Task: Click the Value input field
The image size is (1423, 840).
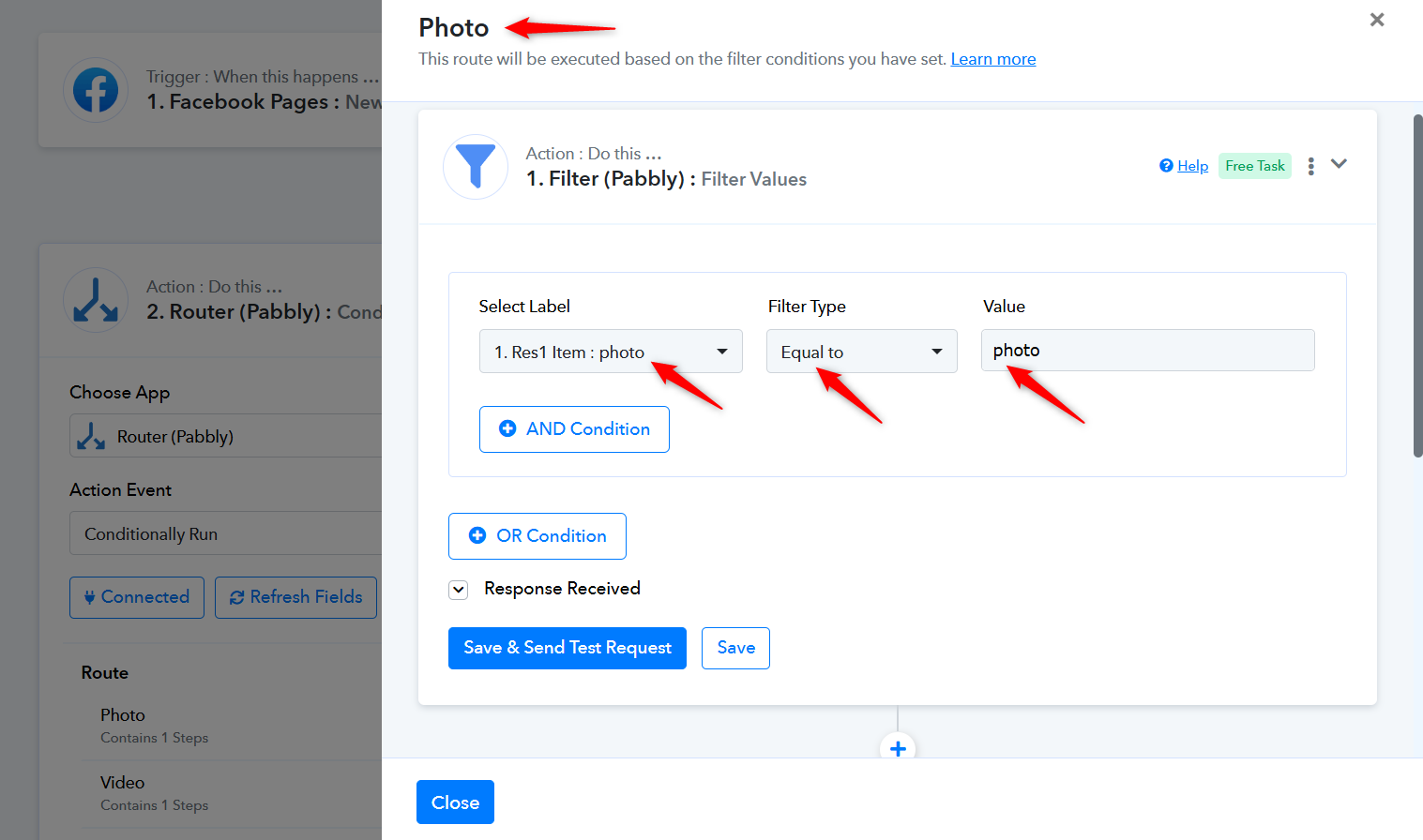Action: (1146, 351)
